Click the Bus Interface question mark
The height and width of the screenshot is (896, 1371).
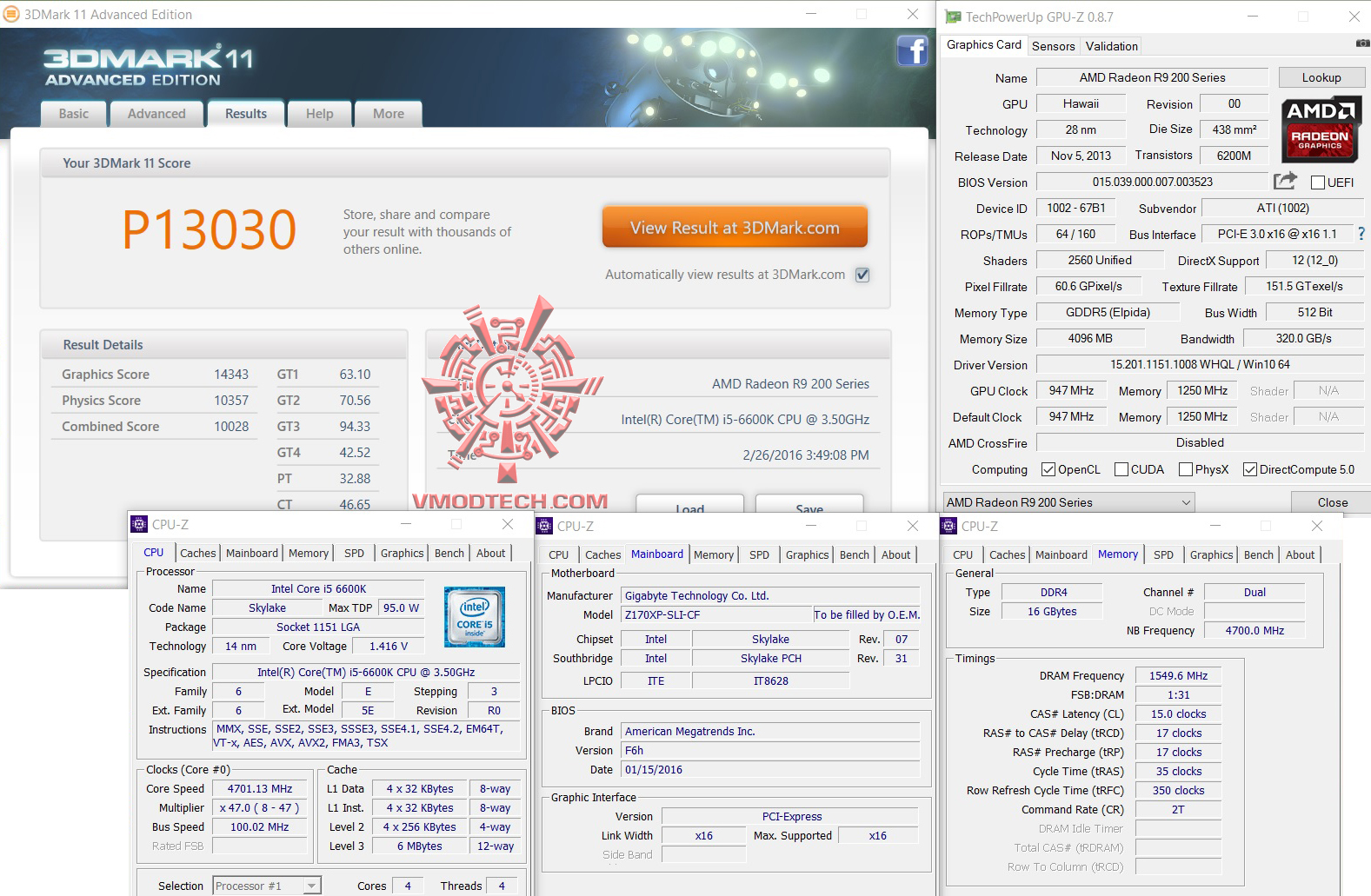(1361, 234)
